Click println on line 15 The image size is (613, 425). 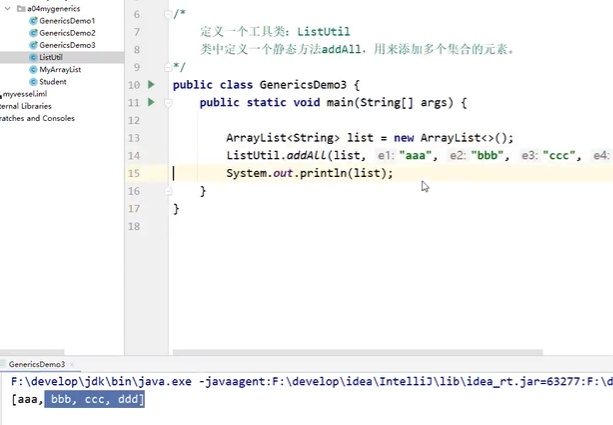[x=323, y=173]
